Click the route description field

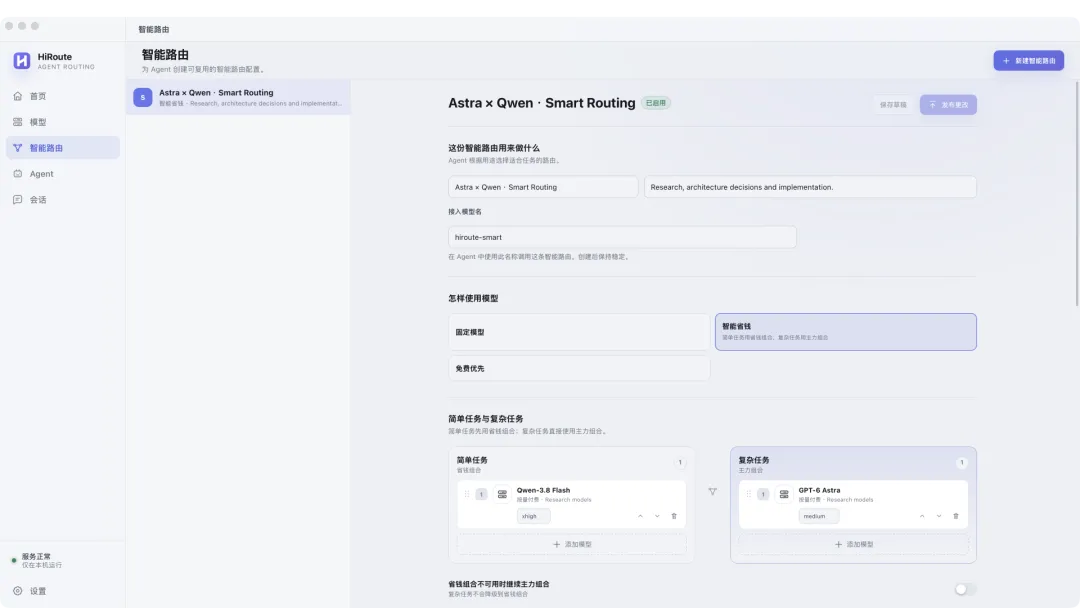point(810,187)
